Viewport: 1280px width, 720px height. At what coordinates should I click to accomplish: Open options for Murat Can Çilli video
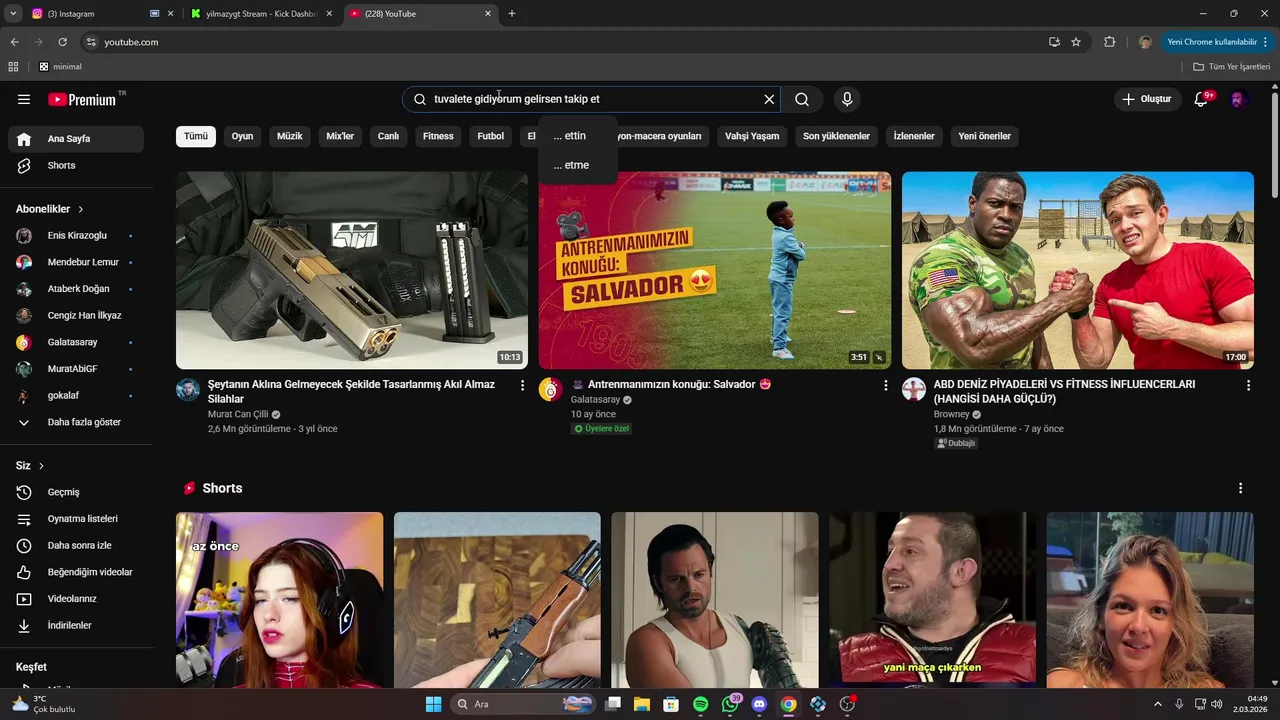[522, 385]
